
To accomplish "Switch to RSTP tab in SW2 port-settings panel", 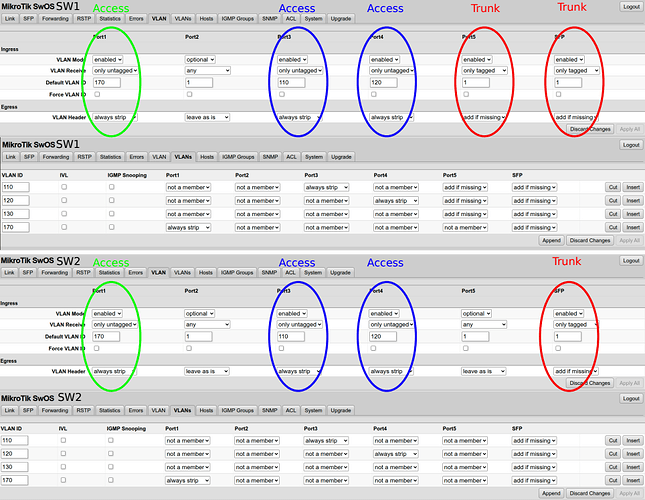I will (84, 273).
